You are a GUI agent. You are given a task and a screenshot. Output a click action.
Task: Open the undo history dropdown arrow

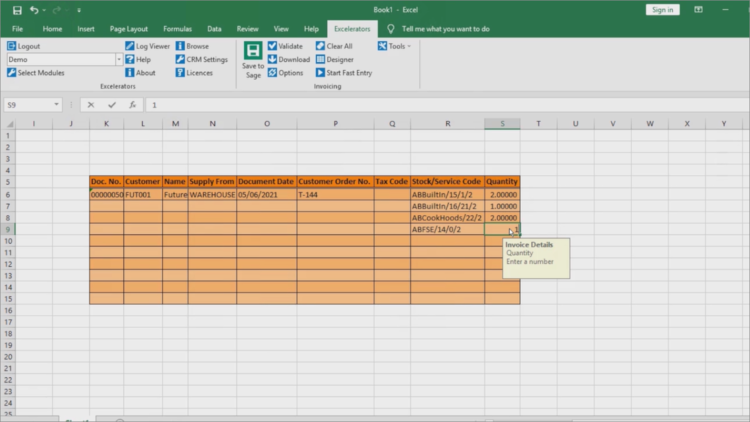[44, 10]
